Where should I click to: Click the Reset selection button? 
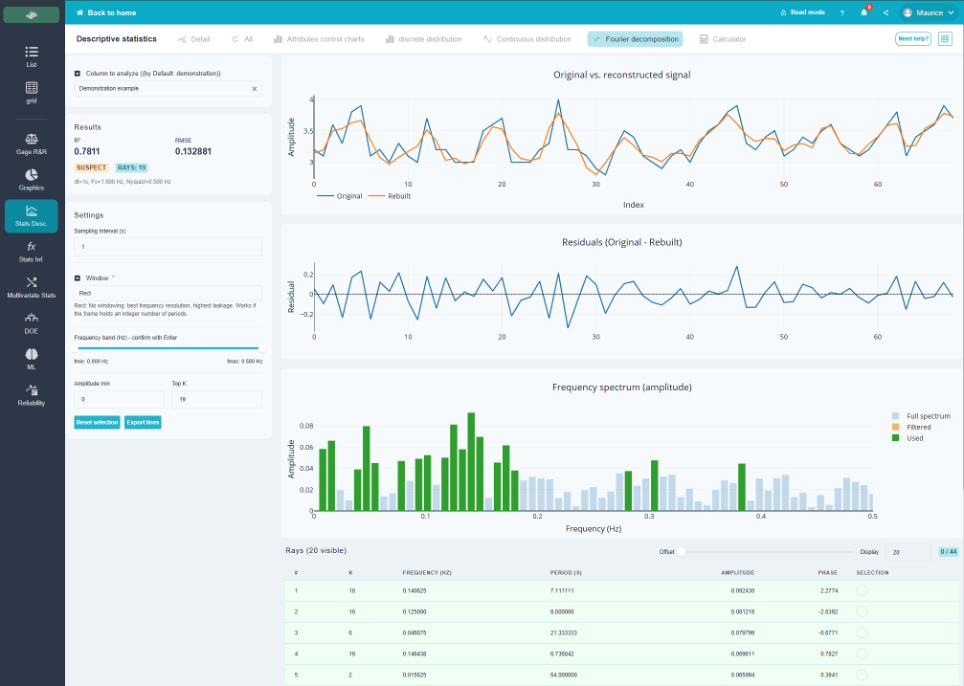pos(97,422)
